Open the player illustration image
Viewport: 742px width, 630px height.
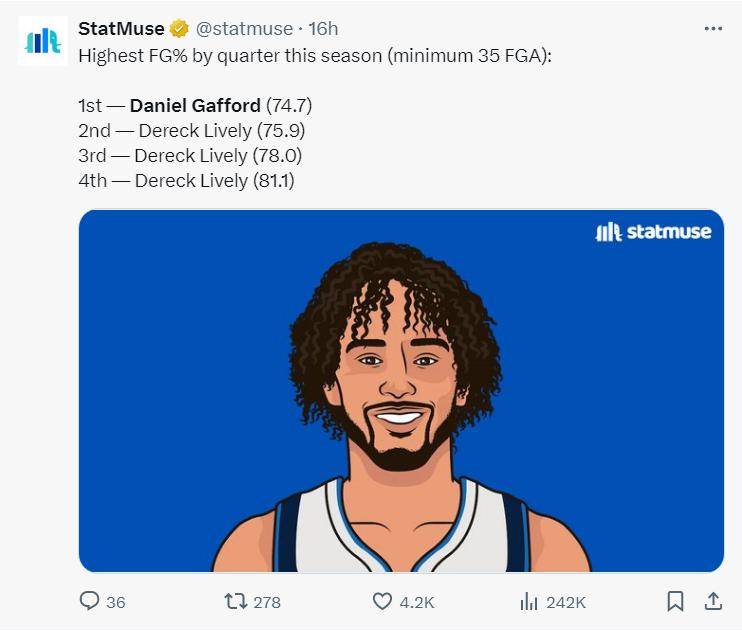pos(400,400)
